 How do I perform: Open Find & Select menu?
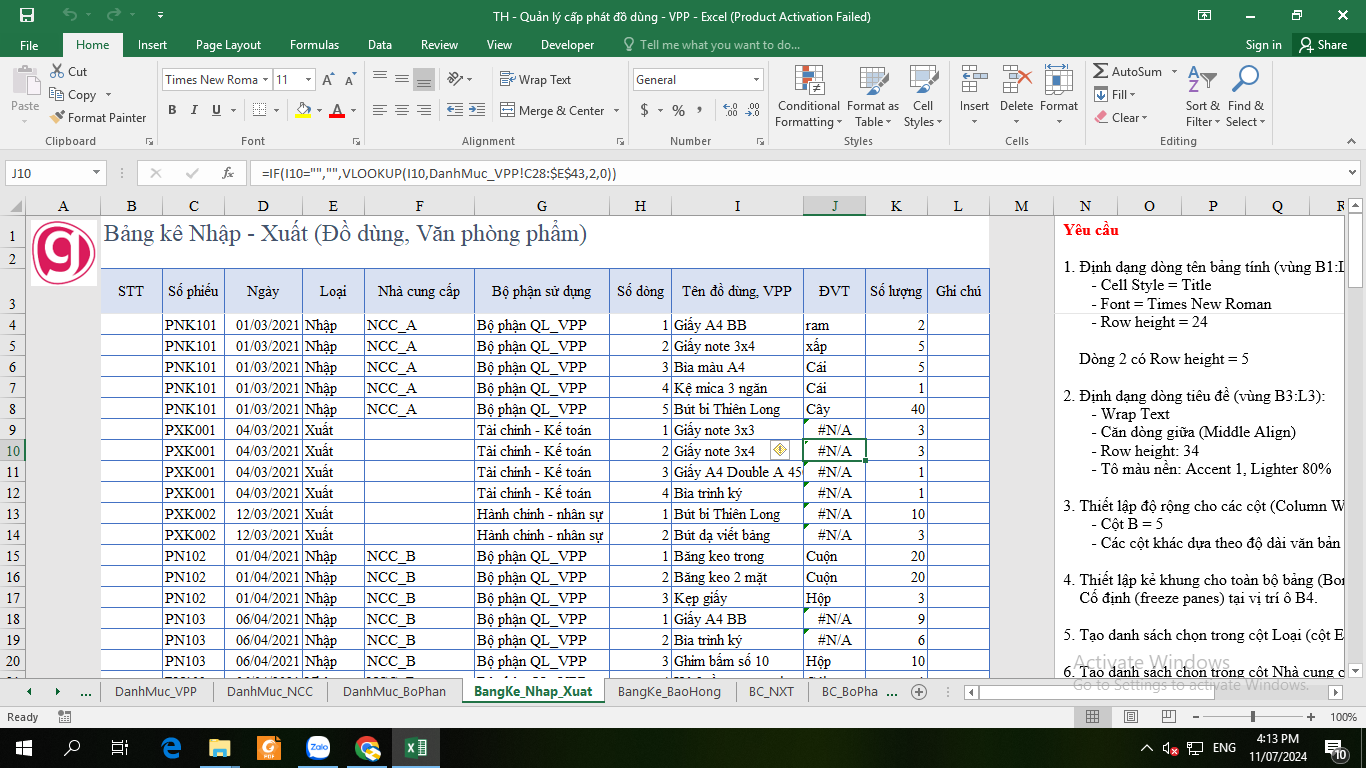point(1246,97)
